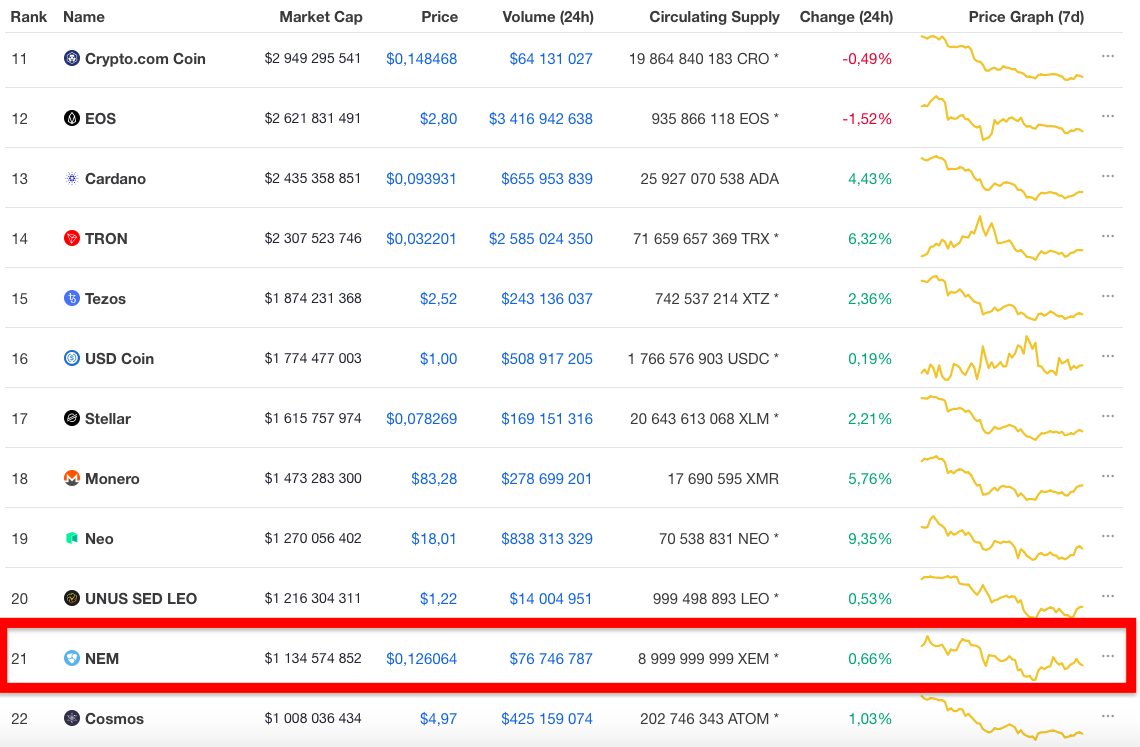The height and width of the screenshot is (747, 1140).
Task: Click TRON volume $2 585 024 350
Action: point(540,239)
